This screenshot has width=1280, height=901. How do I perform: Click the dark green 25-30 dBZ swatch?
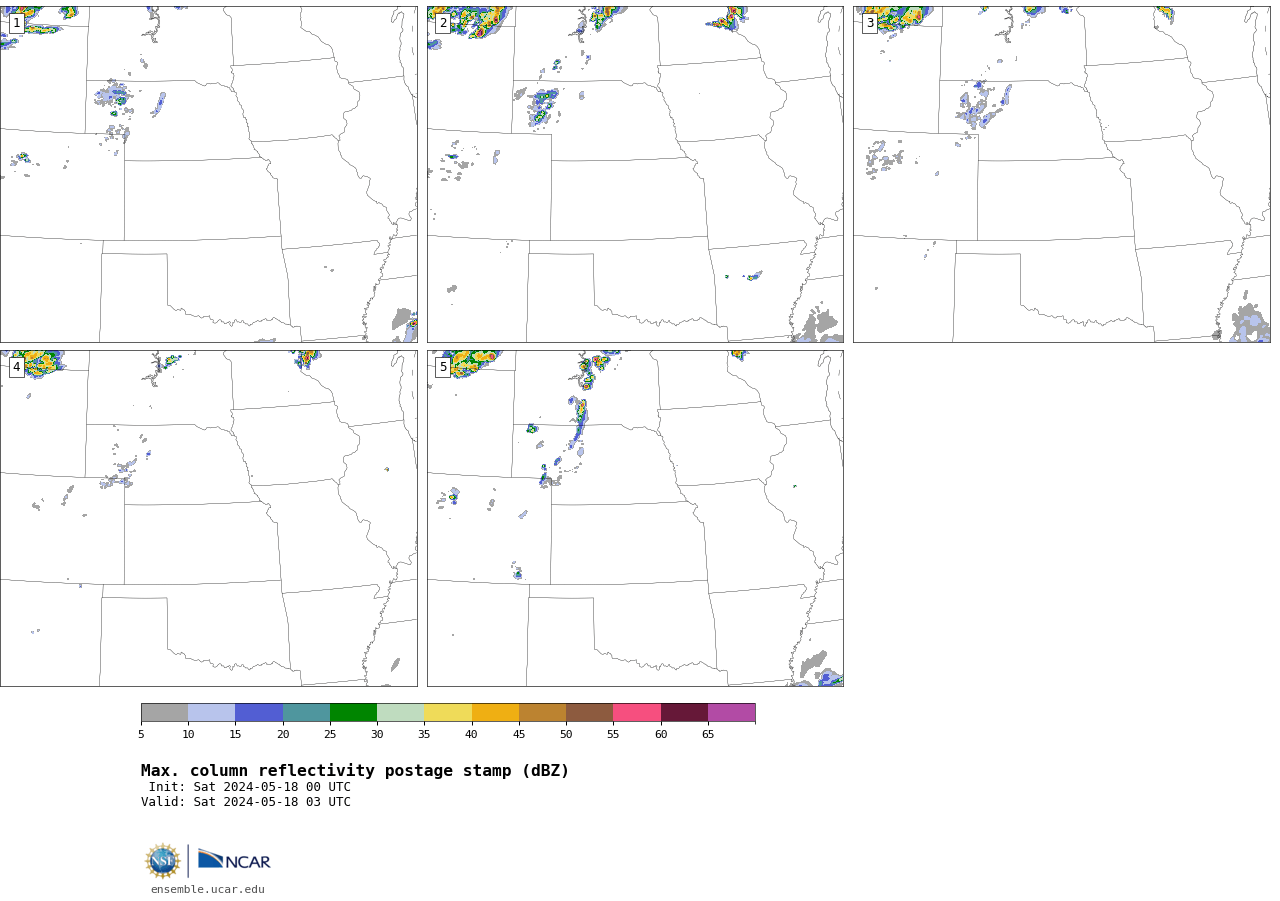click(353, 712)
